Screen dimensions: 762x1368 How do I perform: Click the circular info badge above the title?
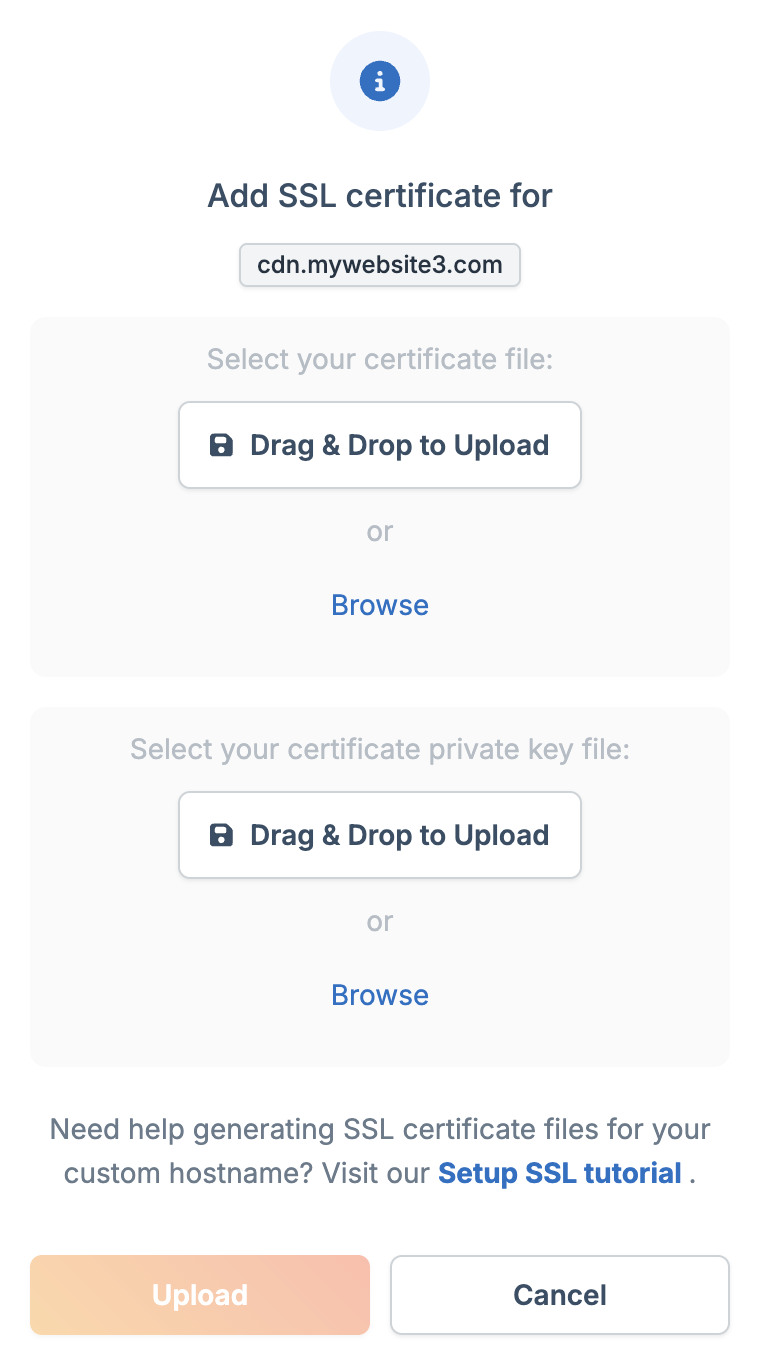[x=380, y=80]
